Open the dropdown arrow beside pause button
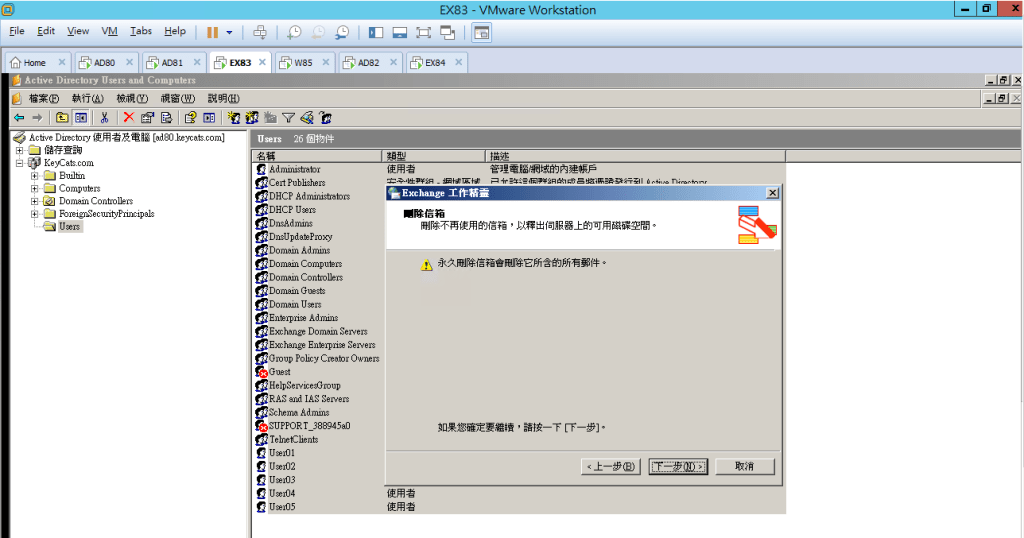1024x538 pixels. (x=229, y=32)
